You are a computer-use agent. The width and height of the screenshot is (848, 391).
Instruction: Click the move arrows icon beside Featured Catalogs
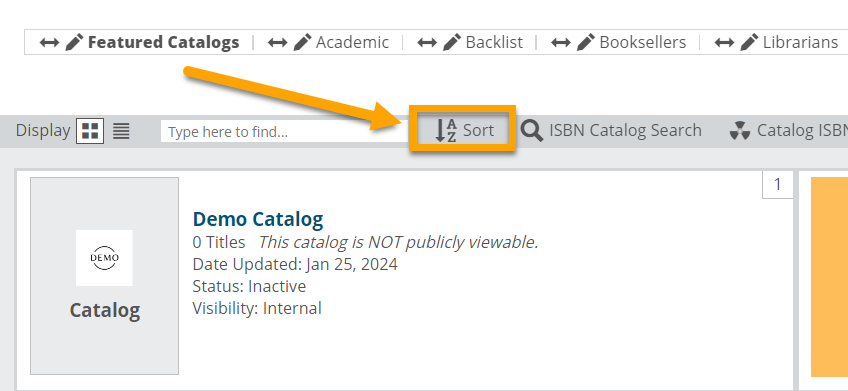pos(49,42)
